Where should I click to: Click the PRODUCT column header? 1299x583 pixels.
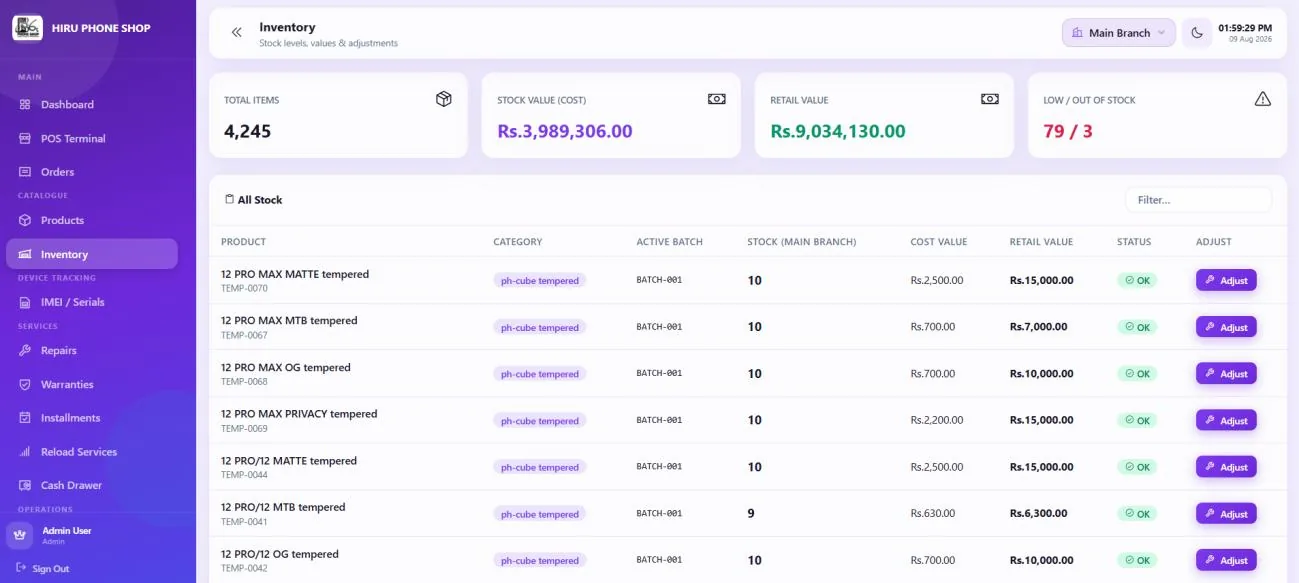click(x=243, y=242)
